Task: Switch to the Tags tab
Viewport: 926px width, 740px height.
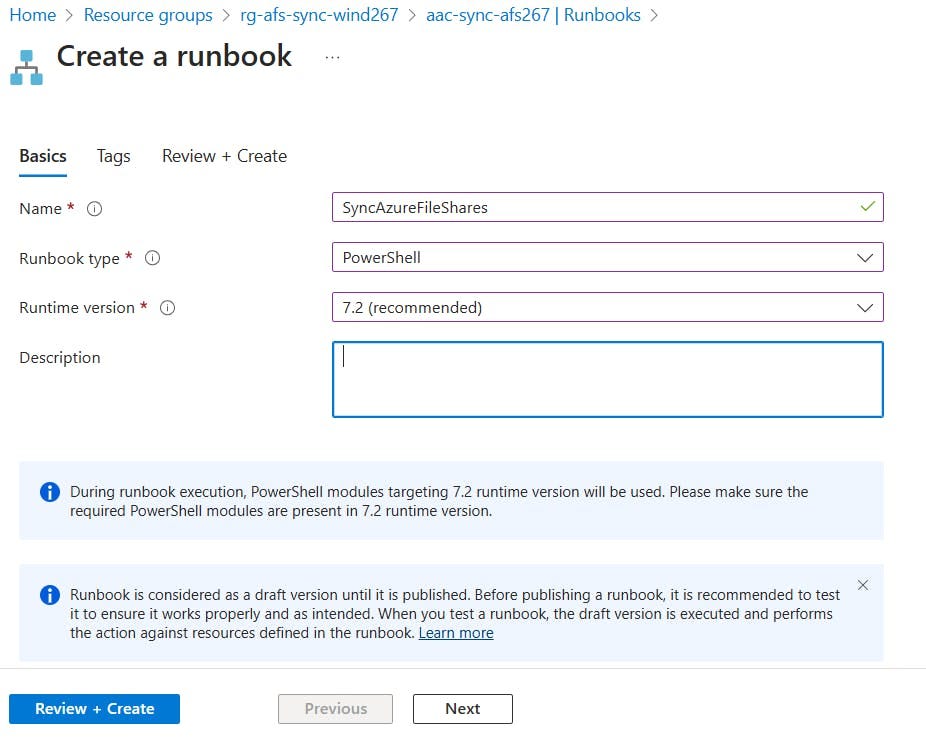Action: [113, 156]
